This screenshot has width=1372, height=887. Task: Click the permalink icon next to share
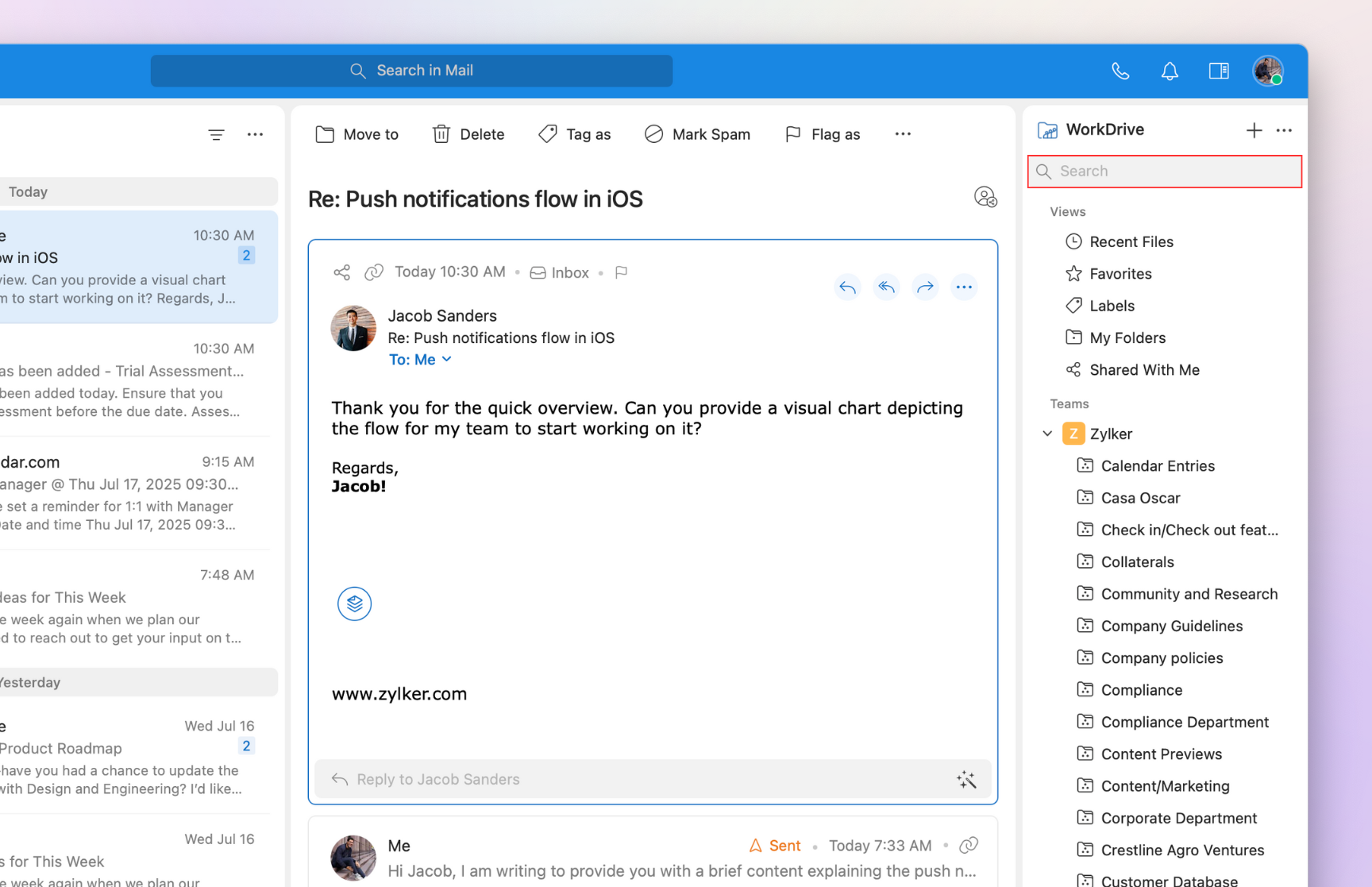click(x=373, y=272)
